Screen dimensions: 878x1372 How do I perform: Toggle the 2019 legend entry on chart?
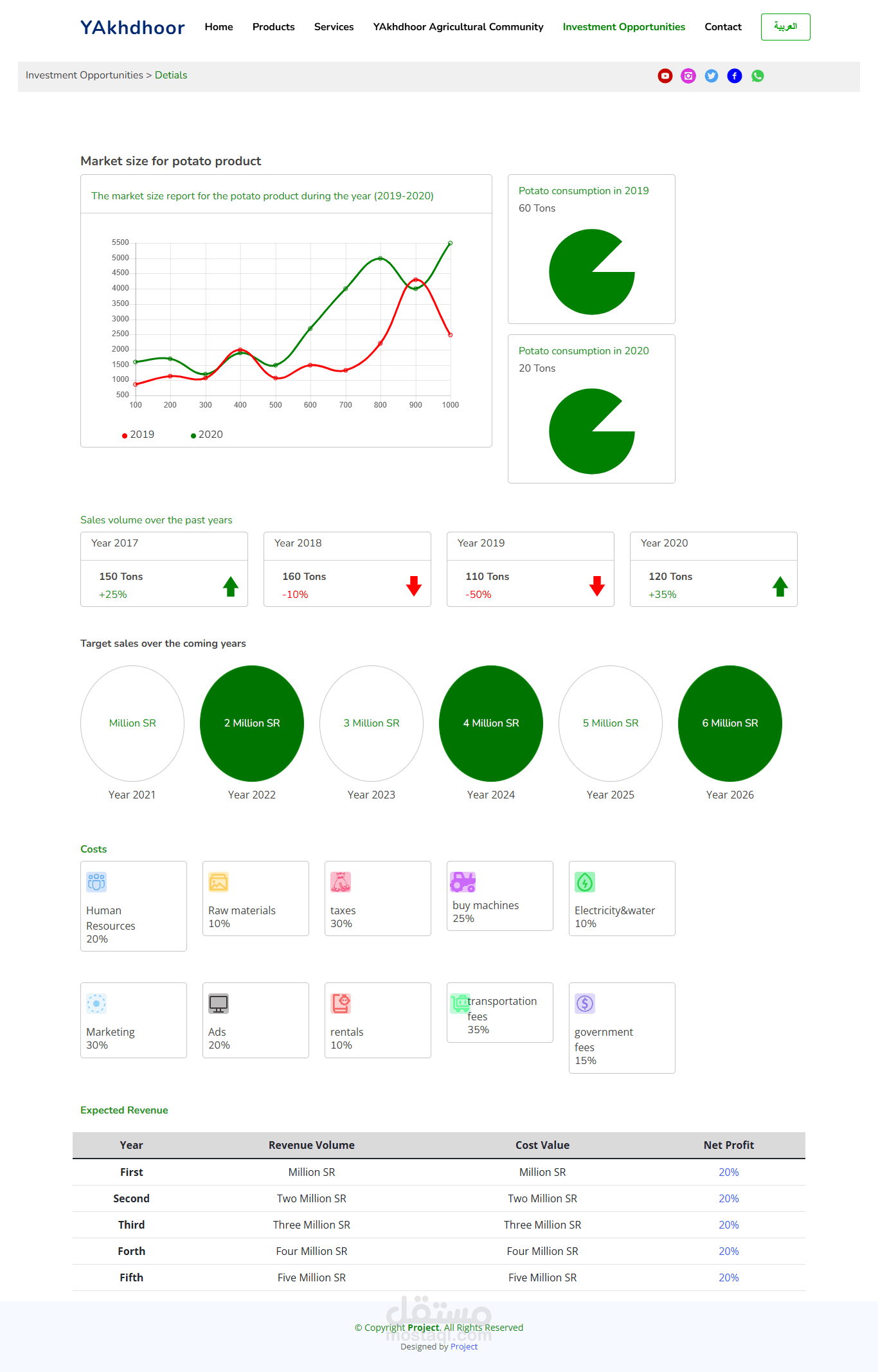[138, 435]
